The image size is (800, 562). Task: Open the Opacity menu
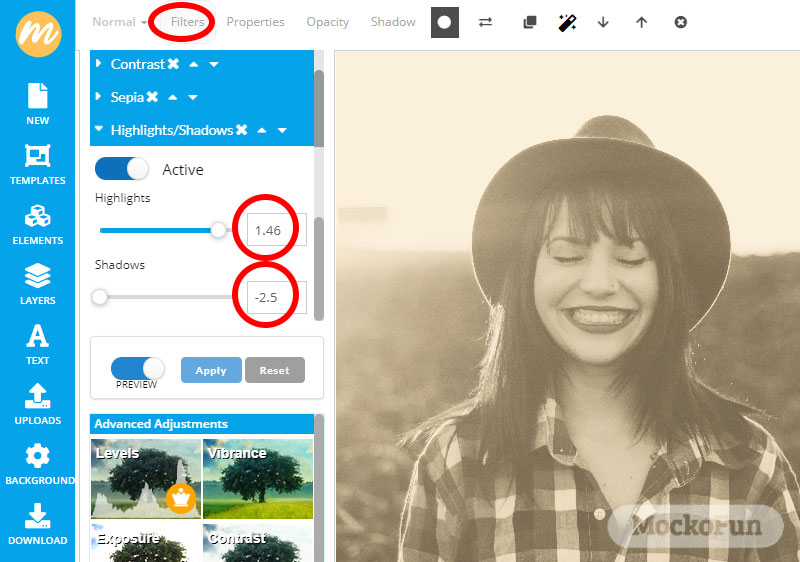click(328, 22)
